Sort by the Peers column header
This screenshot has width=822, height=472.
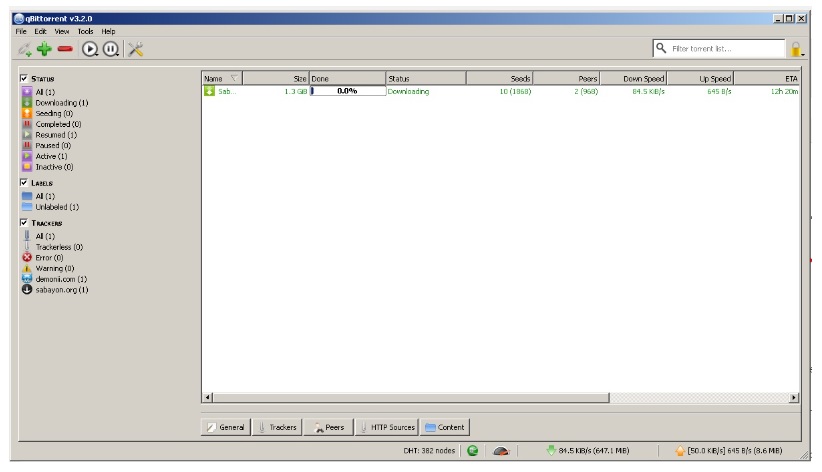[x=566, y=78]
